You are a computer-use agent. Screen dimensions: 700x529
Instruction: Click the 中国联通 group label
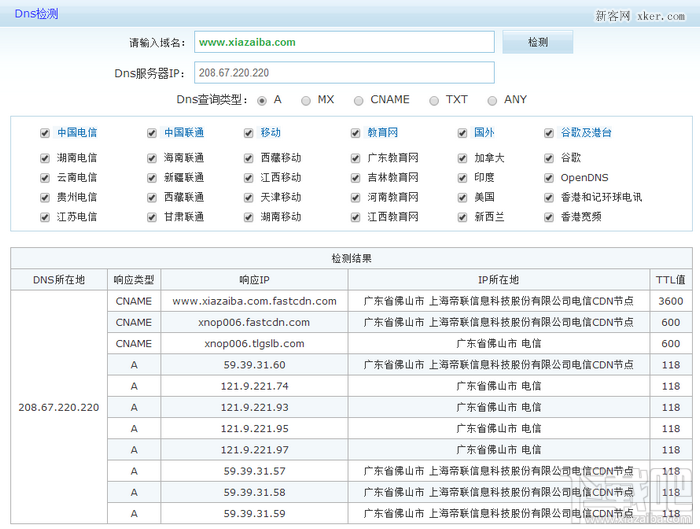(184, 133)
